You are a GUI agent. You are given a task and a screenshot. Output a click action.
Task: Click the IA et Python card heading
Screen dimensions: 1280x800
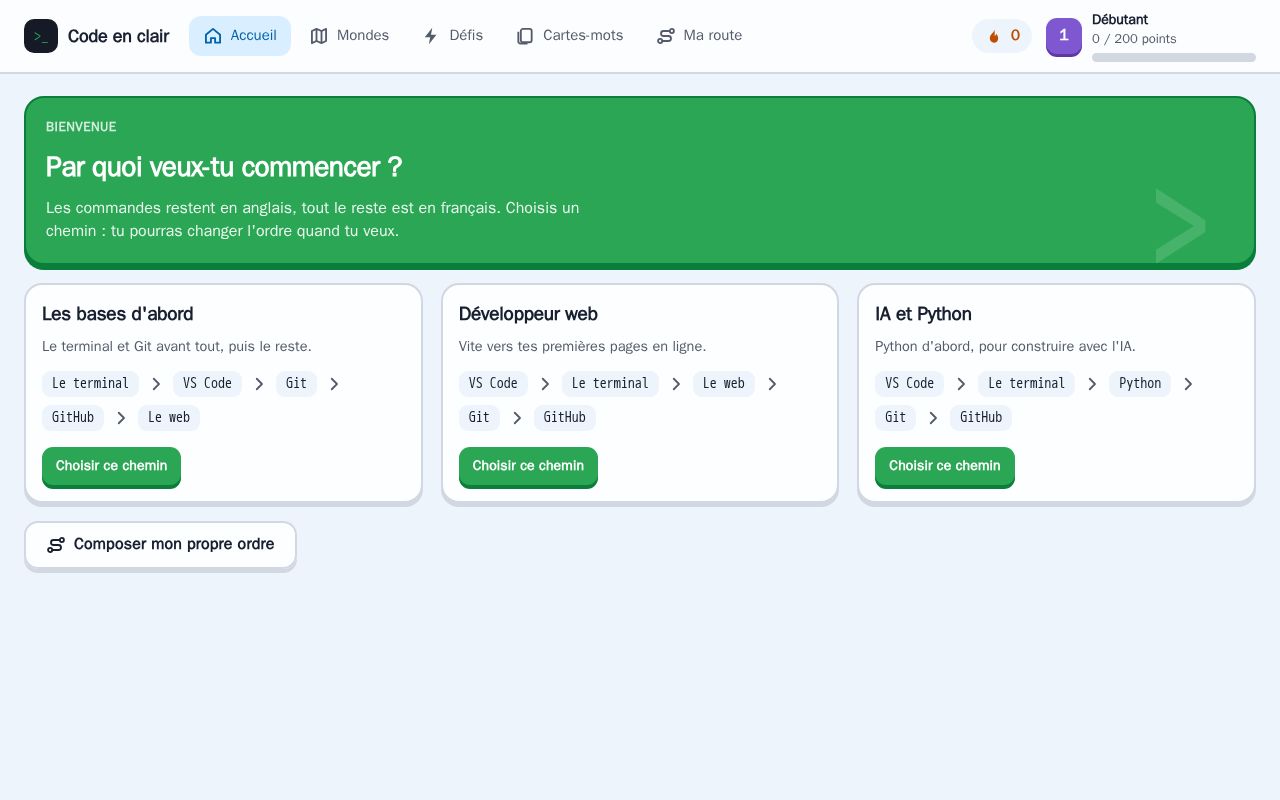(923, 314)
